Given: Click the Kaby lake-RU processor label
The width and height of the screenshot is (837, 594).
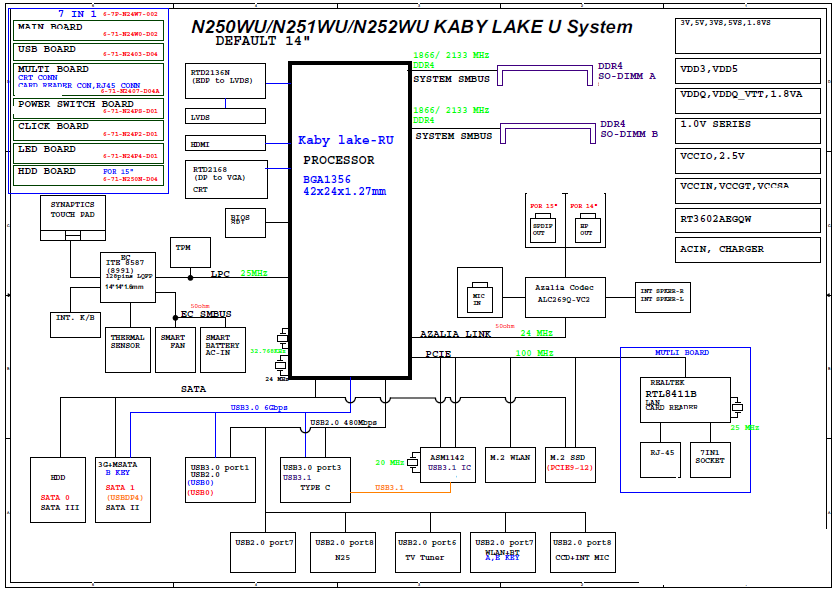Looking at the screenshot, I should (x=346, y=140).
